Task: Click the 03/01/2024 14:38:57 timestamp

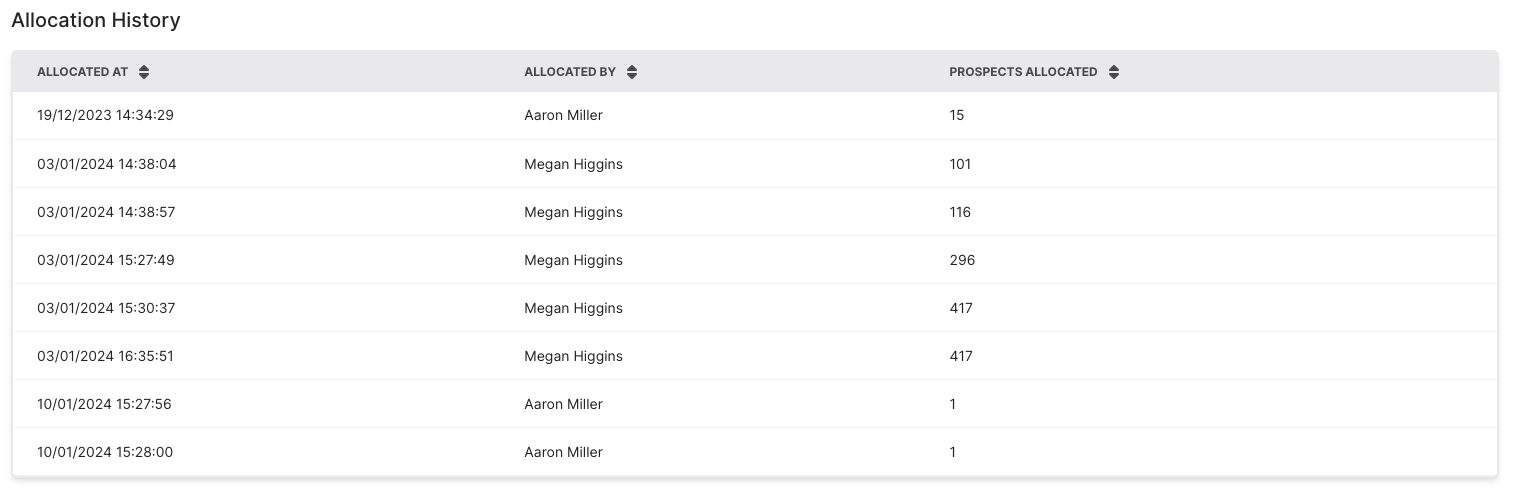Action: (x=106, y=212)
